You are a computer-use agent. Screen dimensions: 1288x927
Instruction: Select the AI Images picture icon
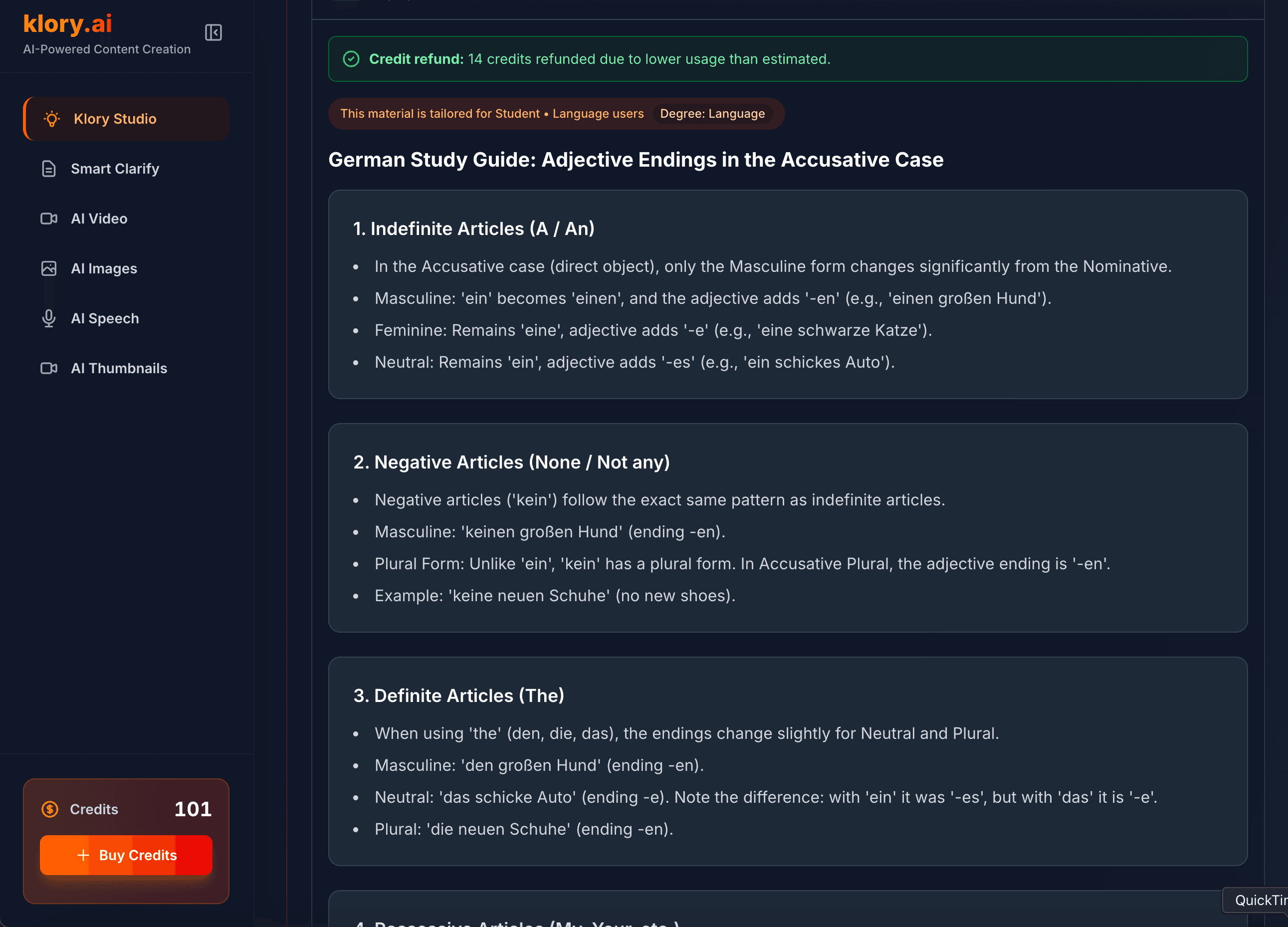49,268
